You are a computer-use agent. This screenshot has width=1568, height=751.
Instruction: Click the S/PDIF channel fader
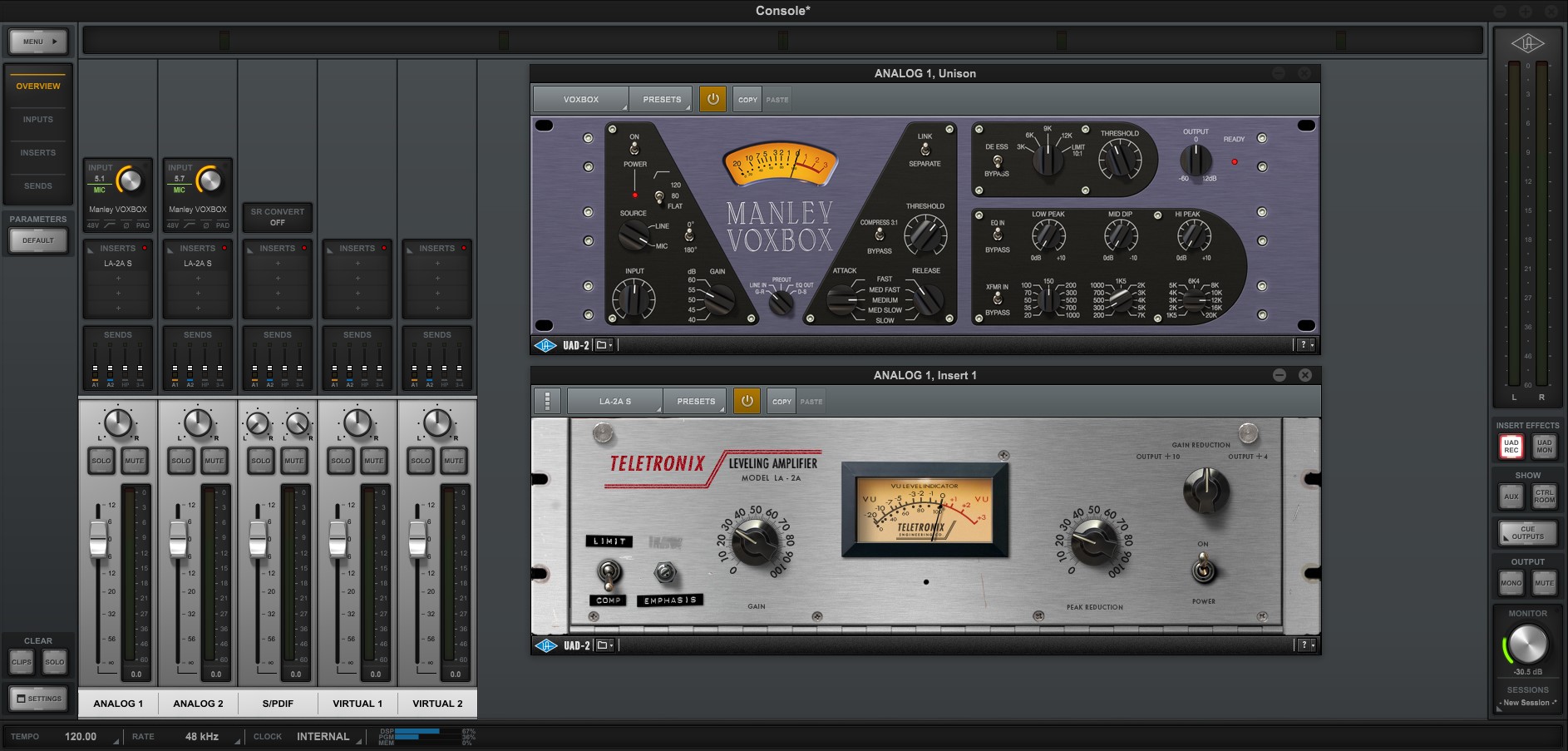[259, 537]
